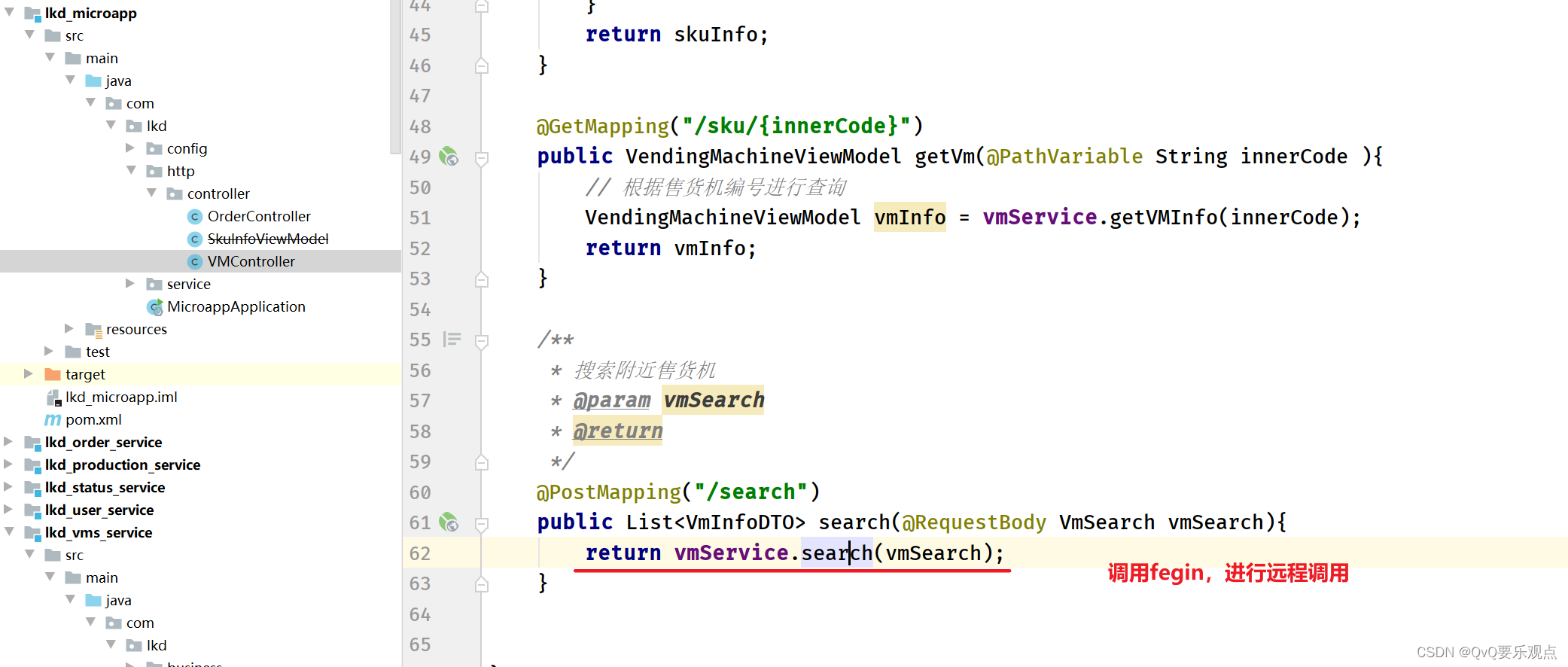
Task: Select the test folder in lkd_microapp
Action: [97, 352]
